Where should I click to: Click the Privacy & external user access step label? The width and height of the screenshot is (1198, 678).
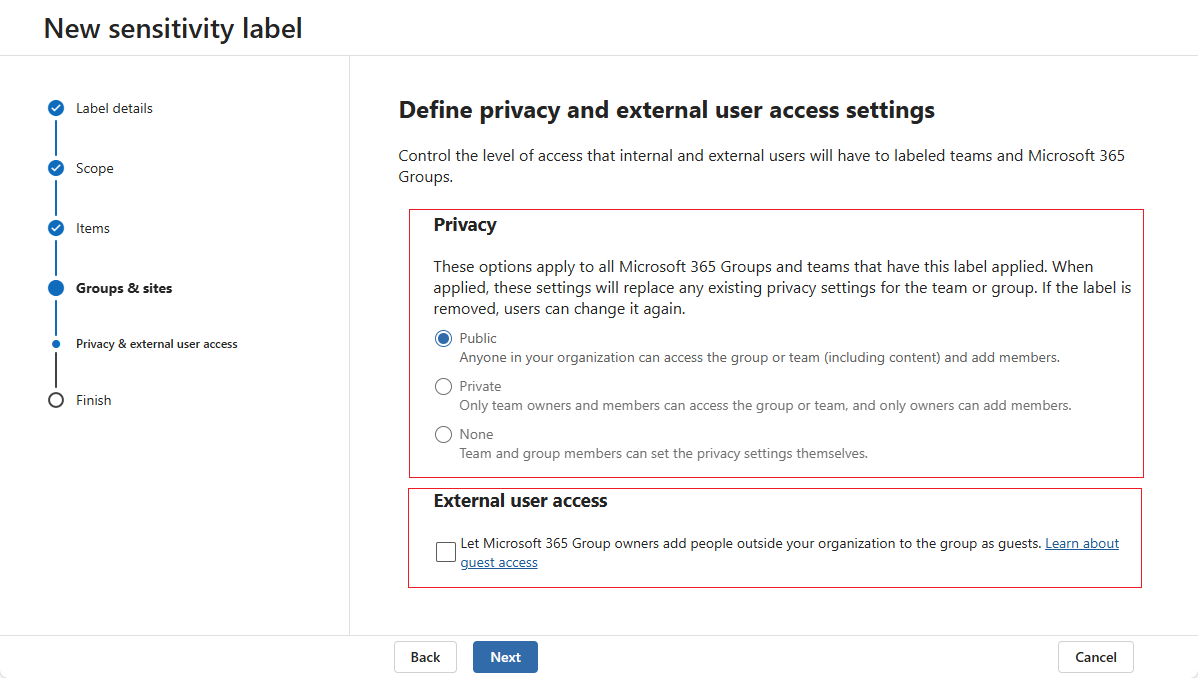click(157, 343)
